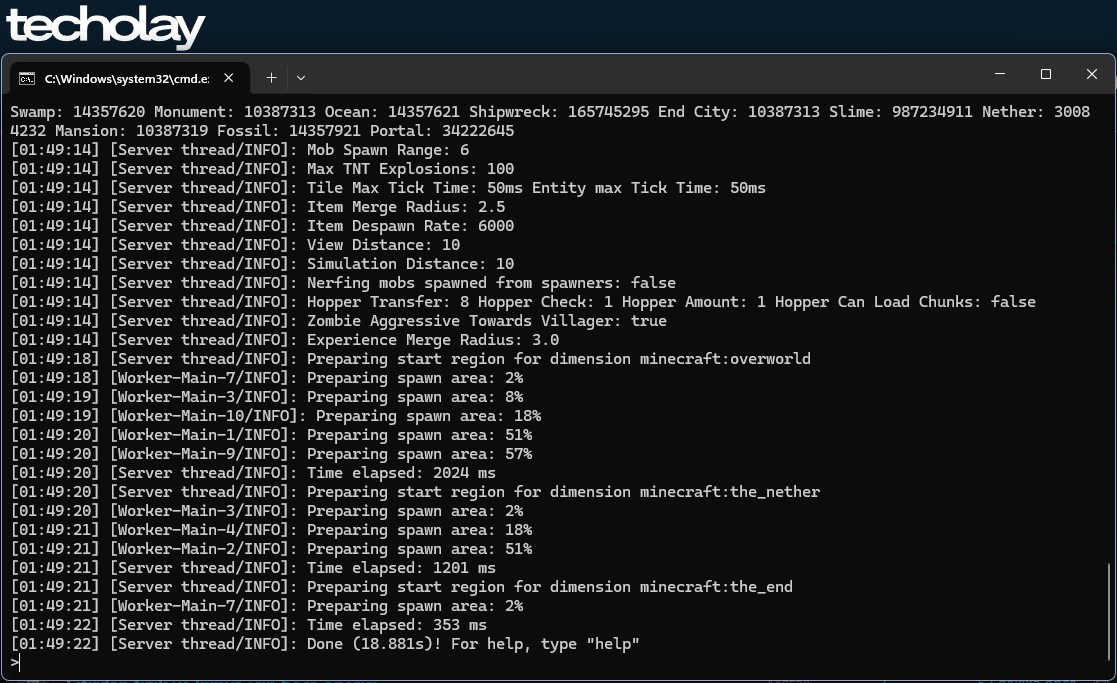The image size is (1117, 683).
Task: Click the 'Mob Spawn Range: 6' line
Action: pos(239,150)
